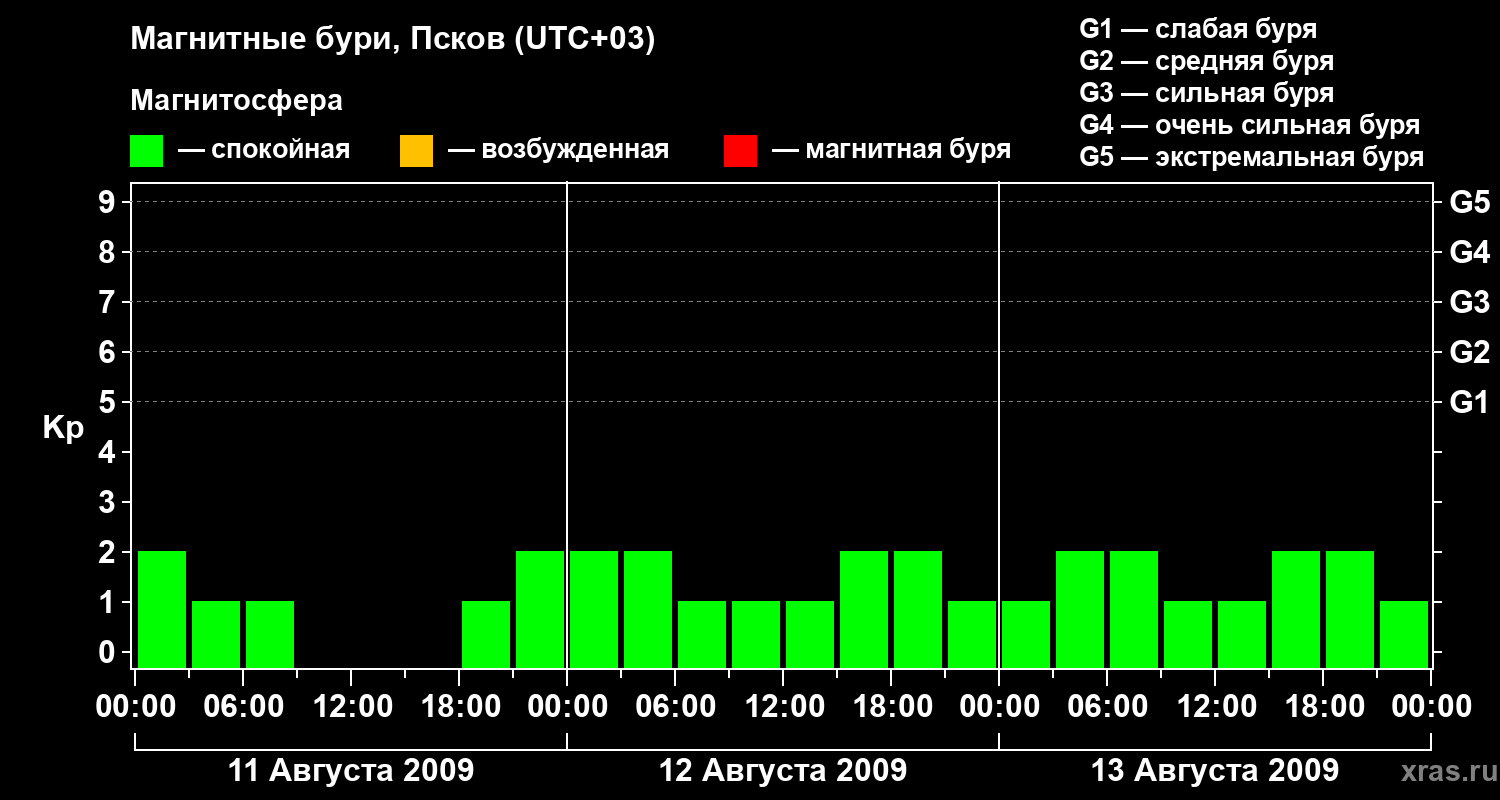This screenshot has width=1500, height=800.
Task: Click the Kp axis value 0
Action: 109,652
